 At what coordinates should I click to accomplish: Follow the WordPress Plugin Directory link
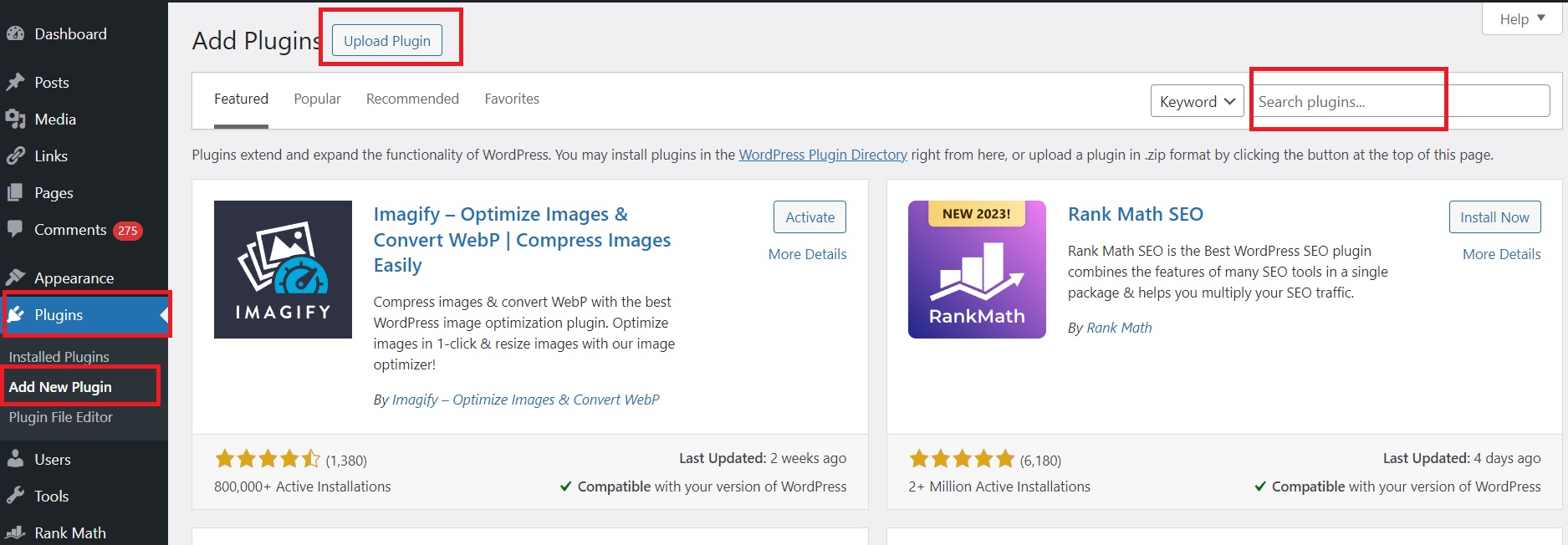coord(823,155)
